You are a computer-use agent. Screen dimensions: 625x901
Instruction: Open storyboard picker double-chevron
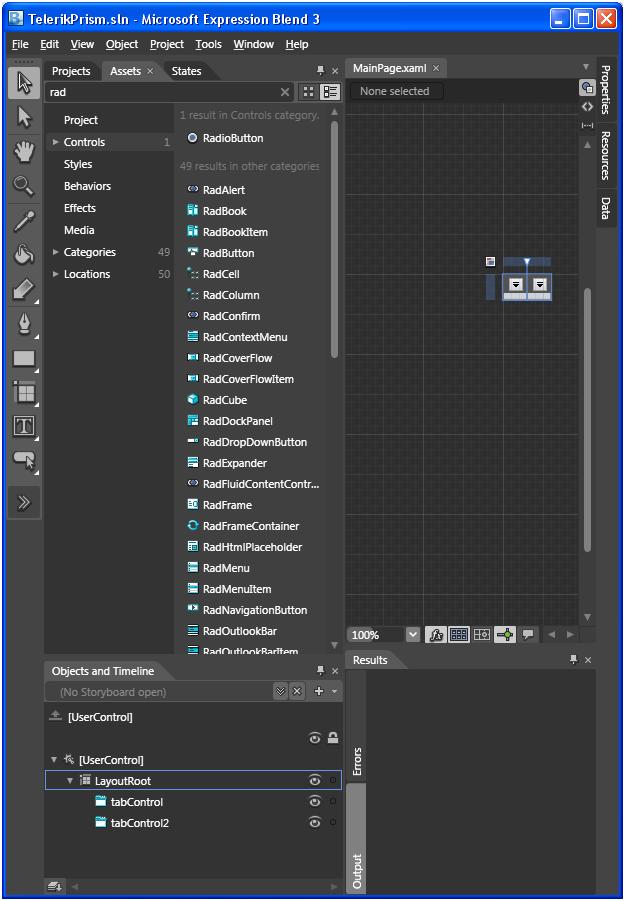pyautogui.click(x=280, y=692)
